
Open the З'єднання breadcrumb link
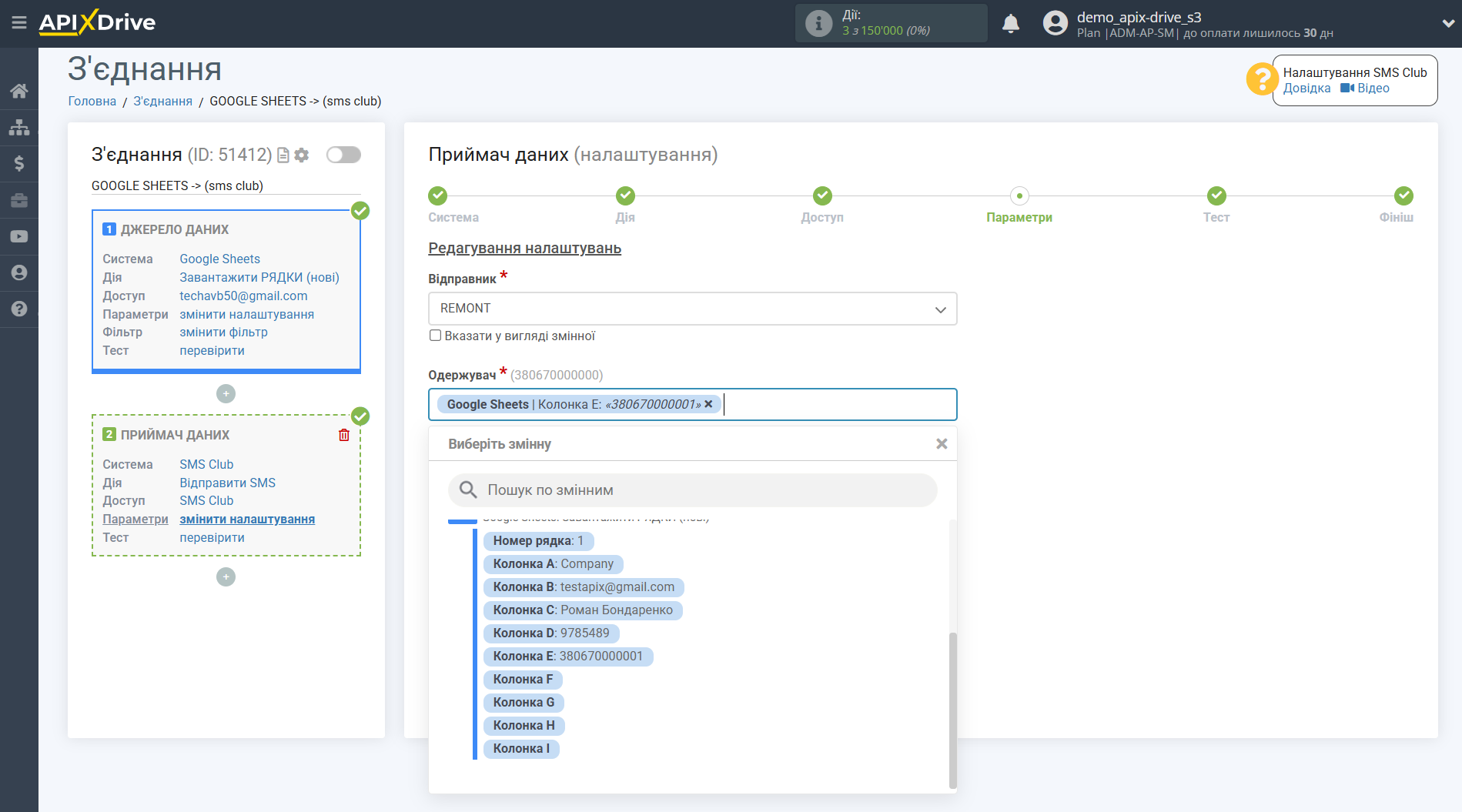[x=162, y=101]
